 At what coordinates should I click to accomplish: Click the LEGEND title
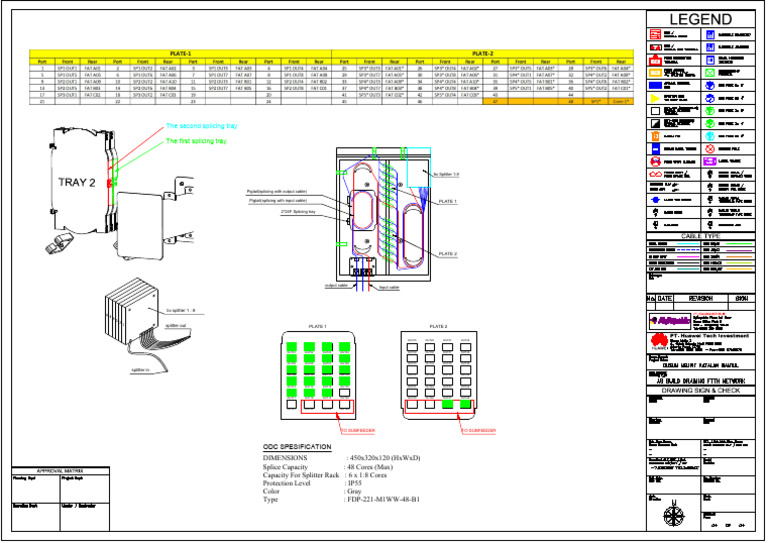[700, 20]
